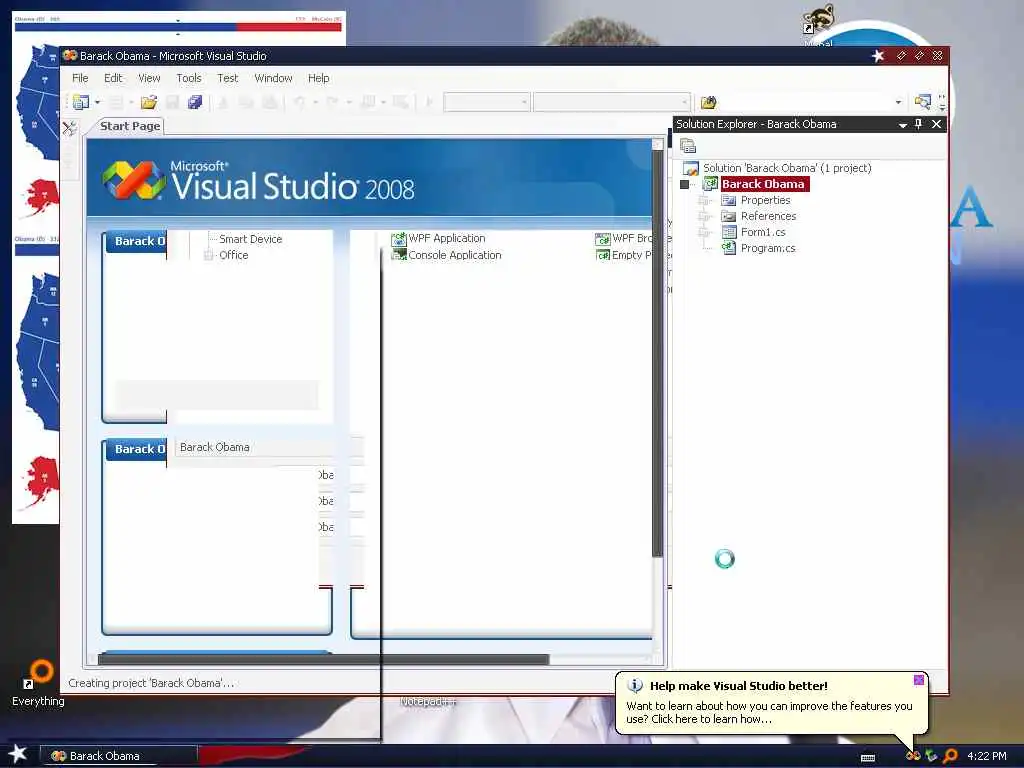Click the Open File folder toolbar icon

[149, 102]
